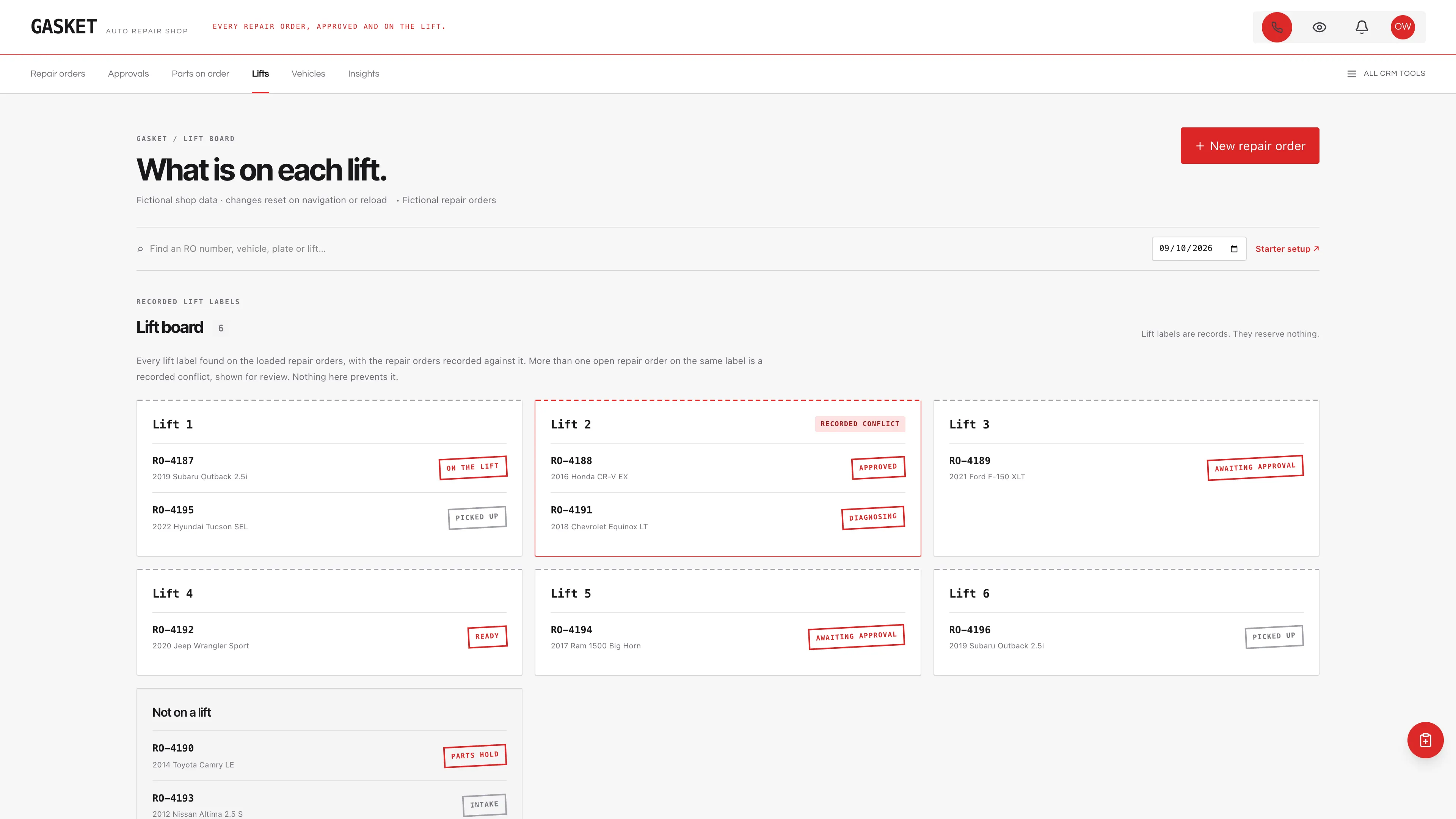1456x819 pixels.
Task: Click the Ready stamp on RO-4192
Action: pyautogui.click(x=487, y=637)
